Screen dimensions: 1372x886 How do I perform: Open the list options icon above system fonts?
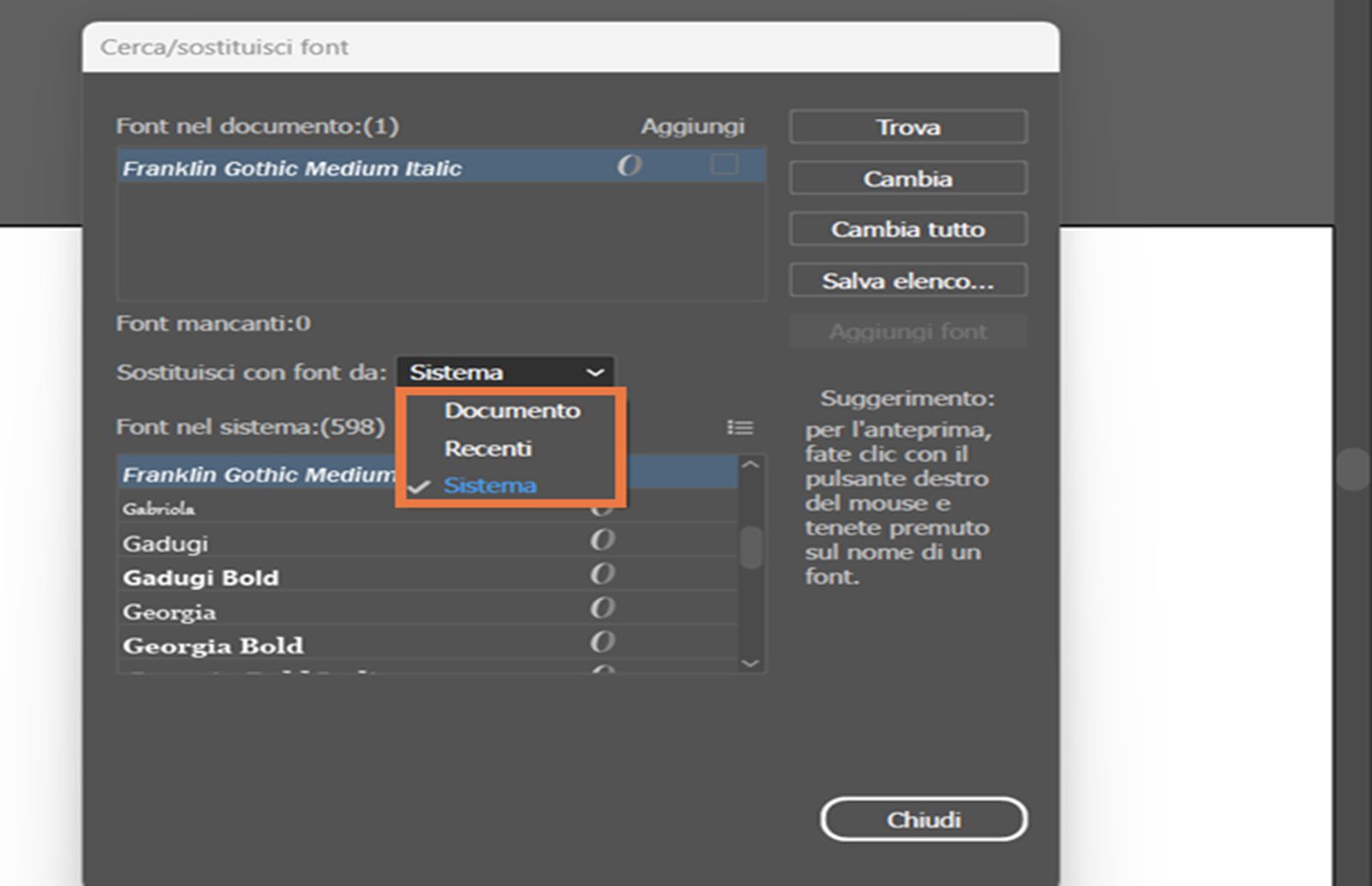[740, 427]
